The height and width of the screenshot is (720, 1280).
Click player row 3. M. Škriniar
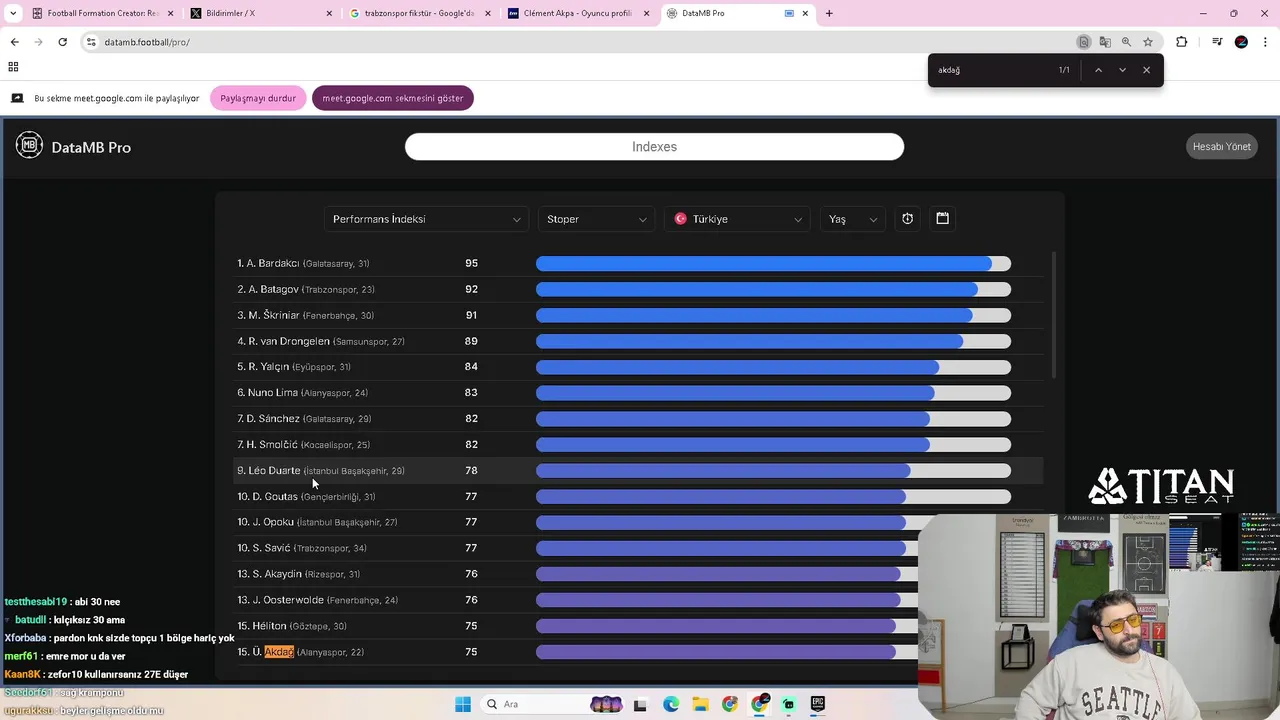coord(640,315)
